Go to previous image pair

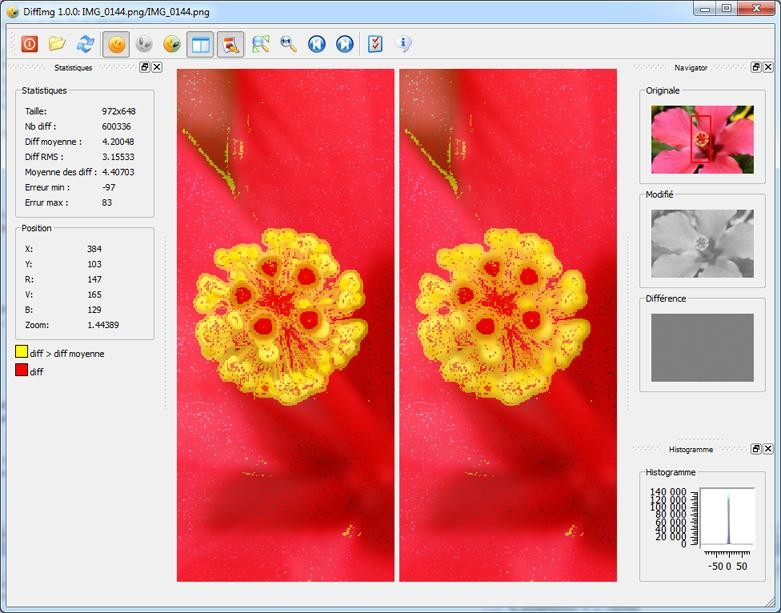pos(317,44)
